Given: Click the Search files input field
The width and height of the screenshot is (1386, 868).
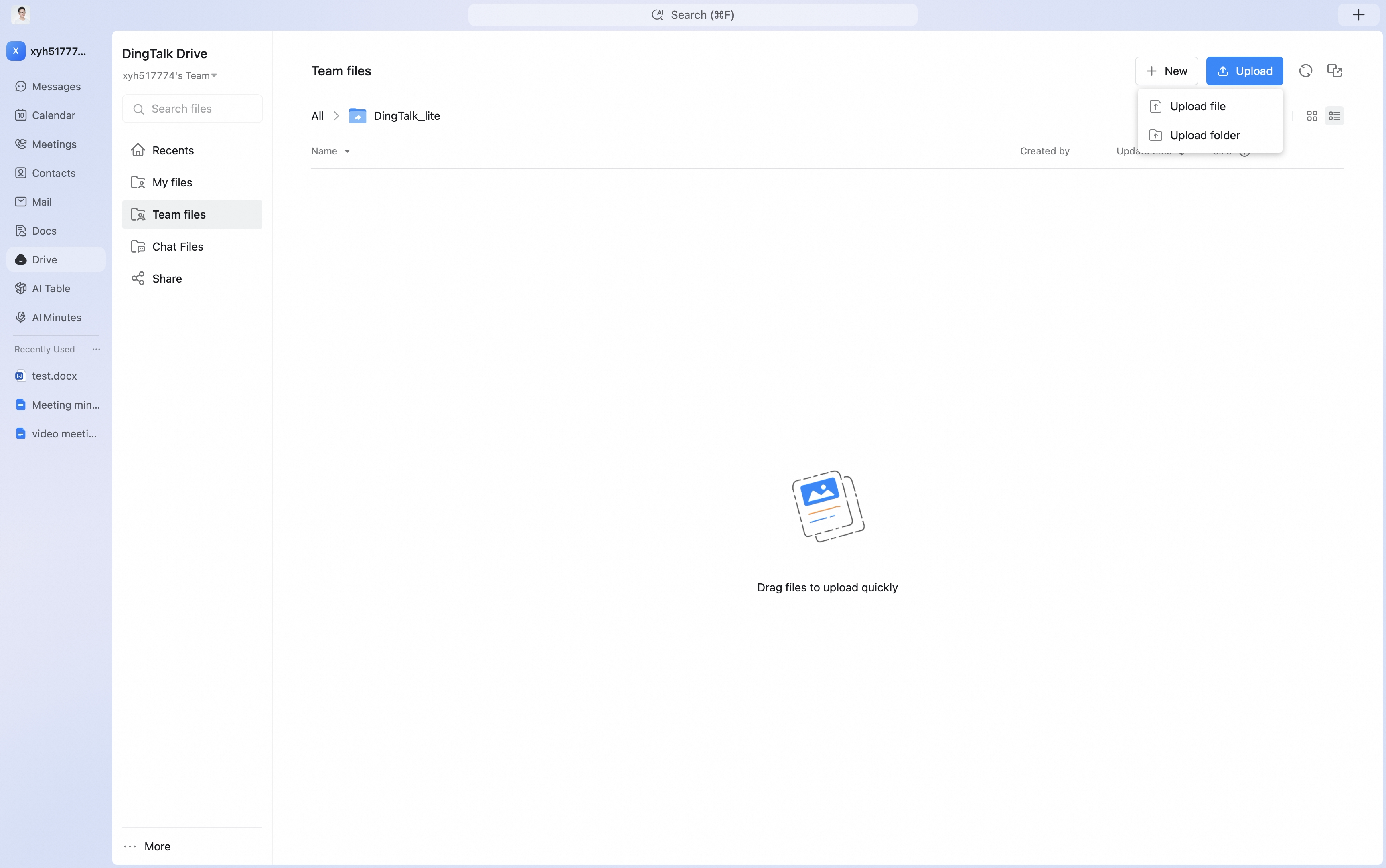Looking at the screenshot, I should click(x=192, y=109).
